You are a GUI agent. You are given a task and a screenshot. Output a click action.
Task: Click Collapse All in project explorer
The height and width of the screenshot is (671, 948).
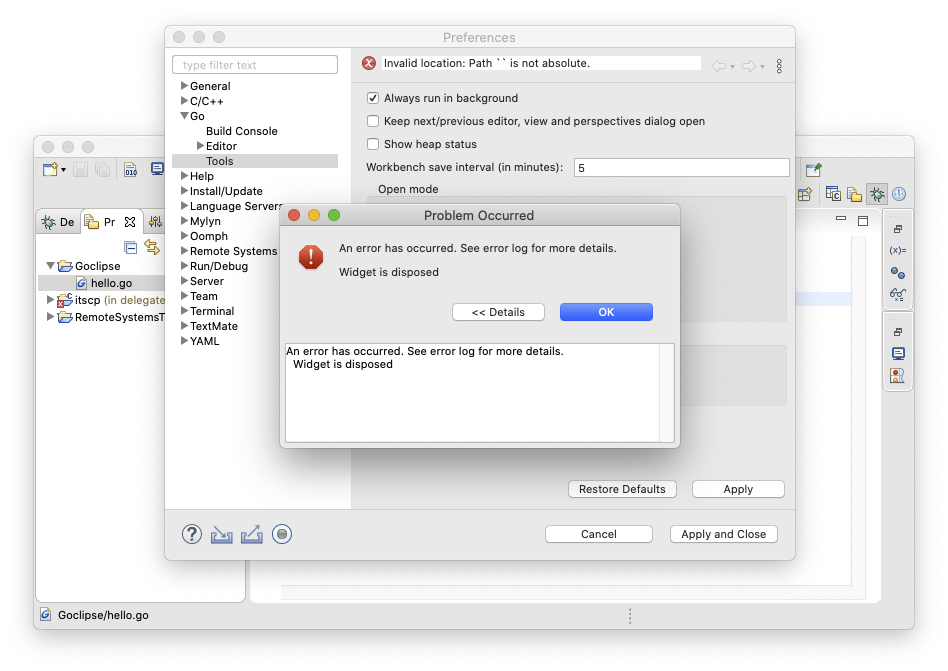click(x=130, y=247)
